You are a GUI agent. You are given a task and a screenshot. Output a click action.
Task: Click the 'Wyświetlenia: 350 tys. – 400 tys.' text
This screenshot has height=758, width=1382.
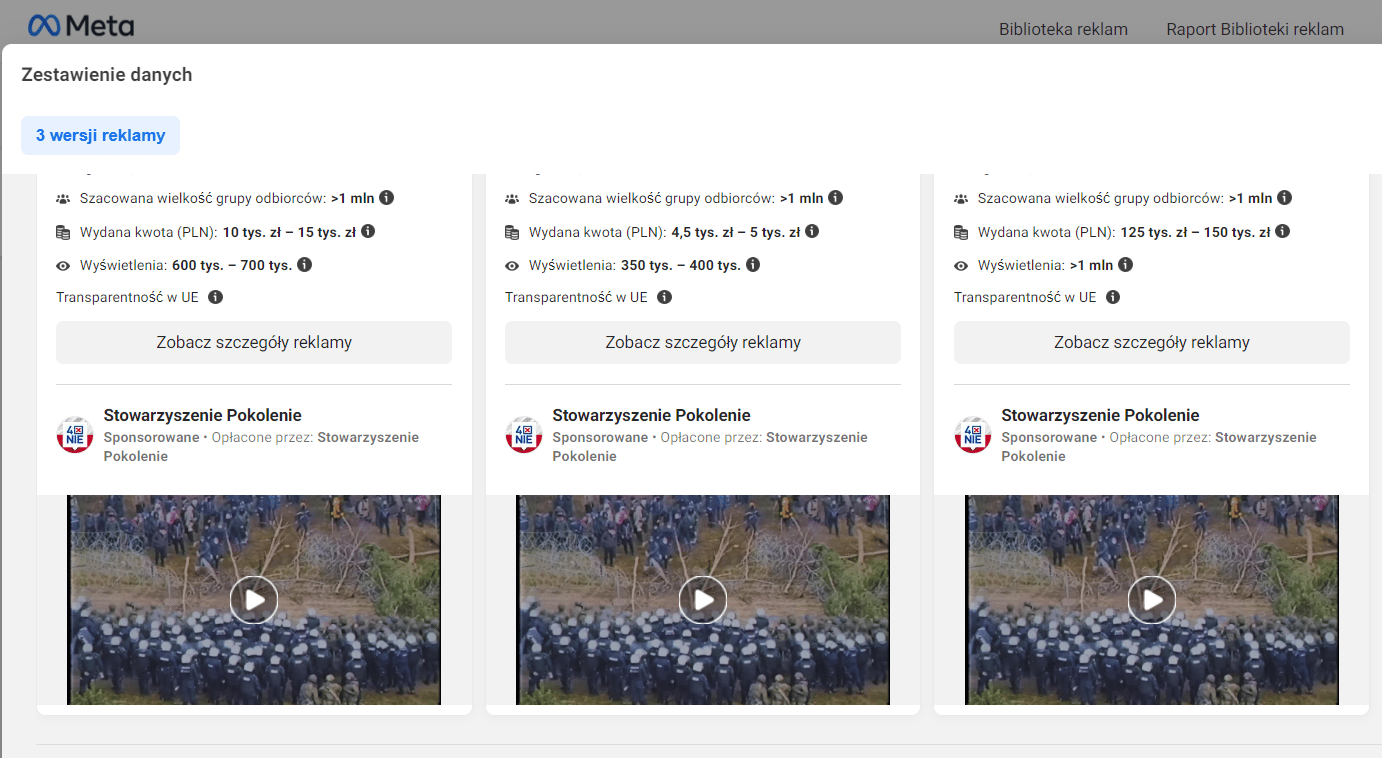(635, 265)
